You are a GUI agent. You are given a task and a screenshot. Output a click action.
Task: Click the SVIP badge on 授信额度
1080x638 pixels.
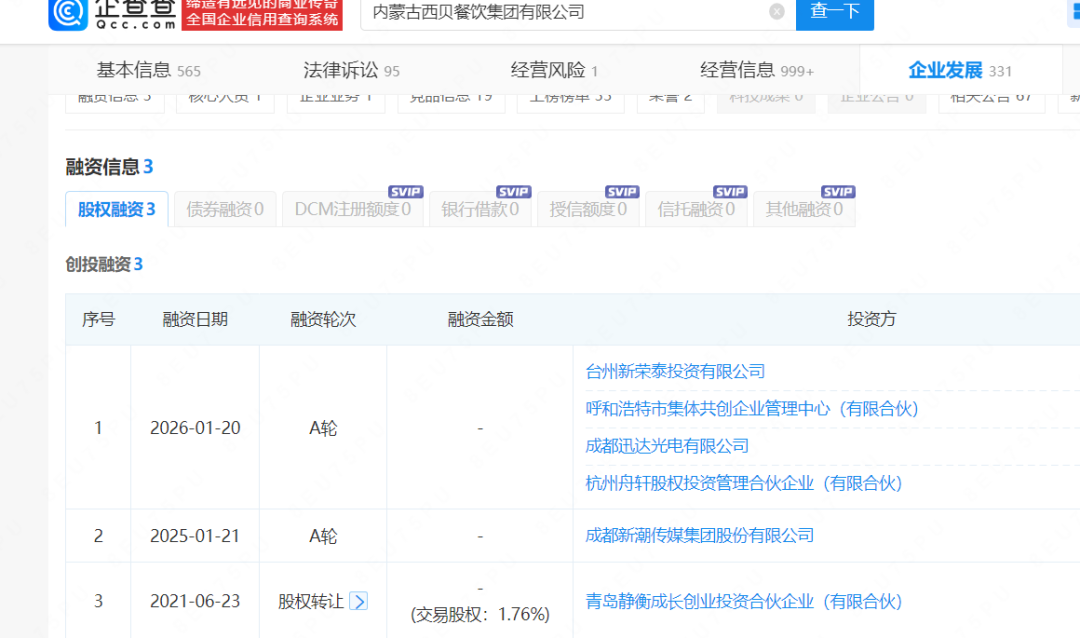[621, 191]
